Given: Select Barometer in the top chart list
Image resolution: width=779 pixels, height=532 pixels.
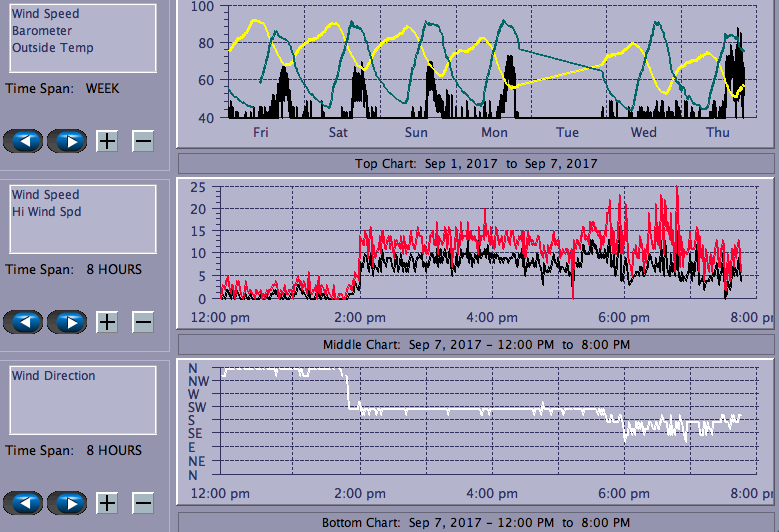Looking at the screenshot, I should click(40, 31).
